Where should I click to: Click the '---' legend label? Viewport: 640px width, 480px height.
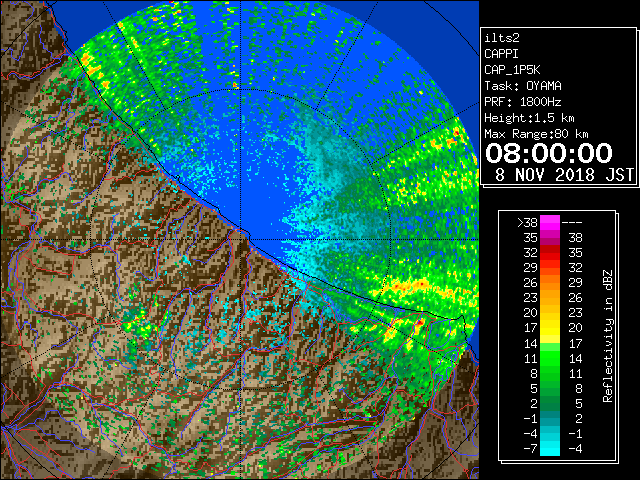pos(572,223)
